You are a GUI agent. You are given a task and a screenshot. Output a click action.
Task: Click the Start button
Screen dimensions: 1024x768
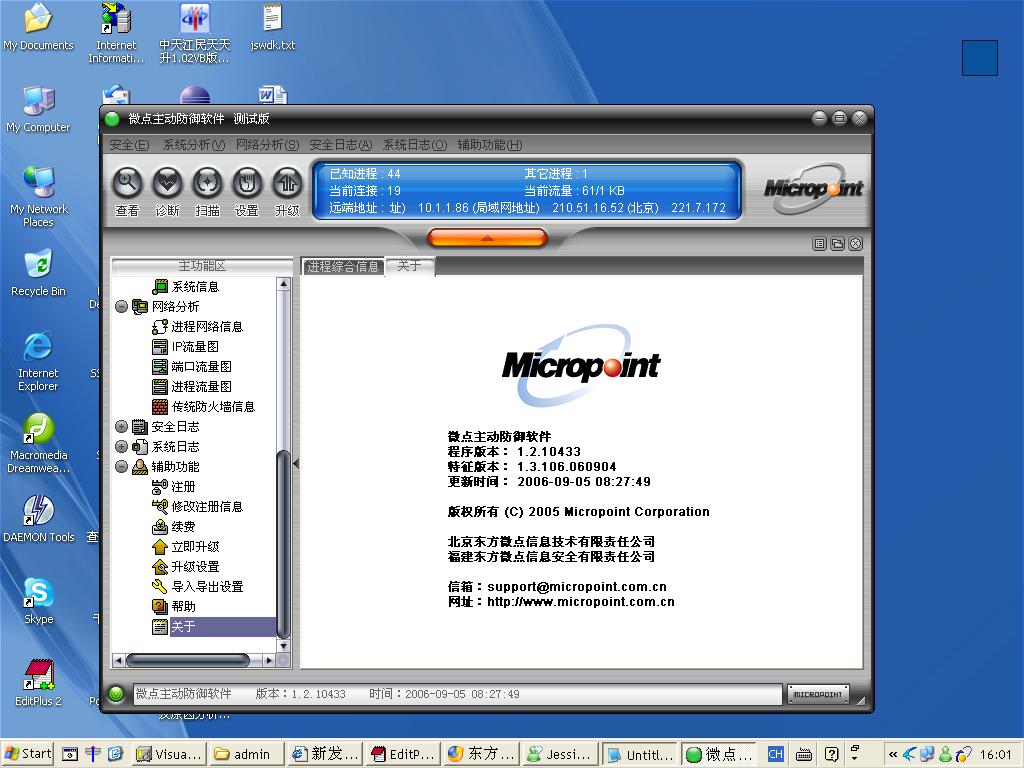coord(27,754)
